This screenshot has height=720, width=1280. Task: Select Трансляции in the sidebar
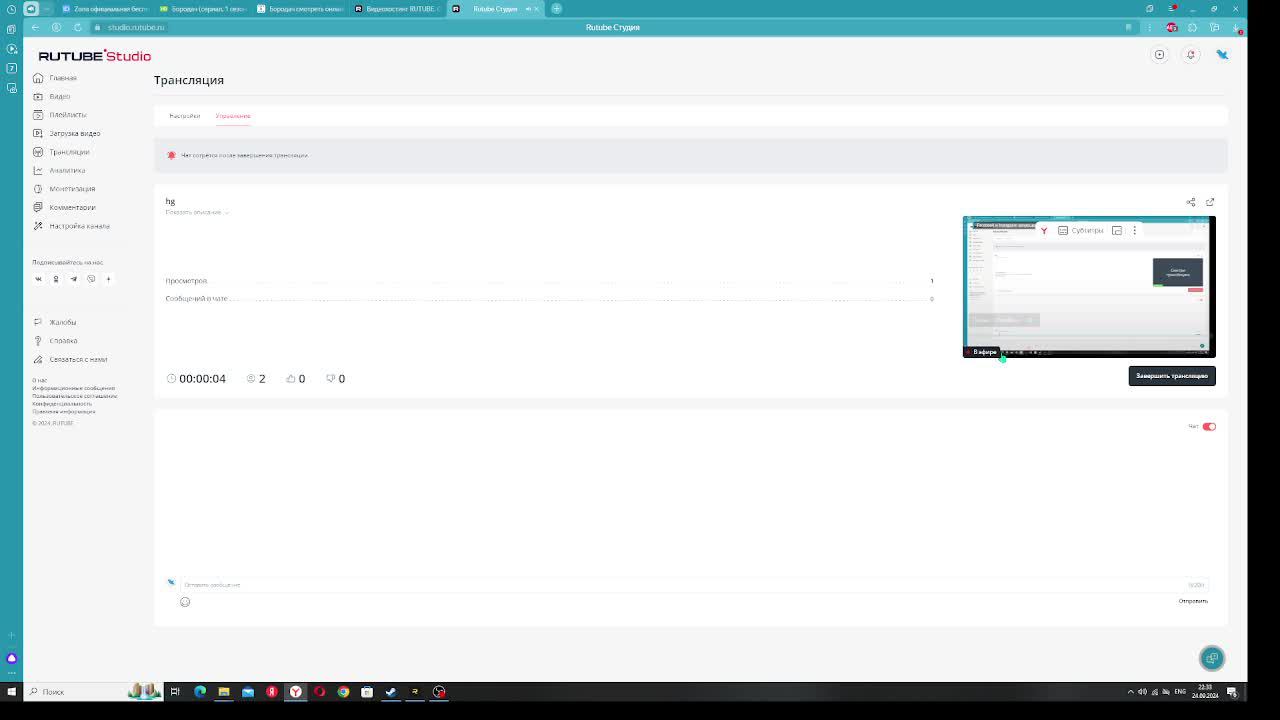coord(69,152)
